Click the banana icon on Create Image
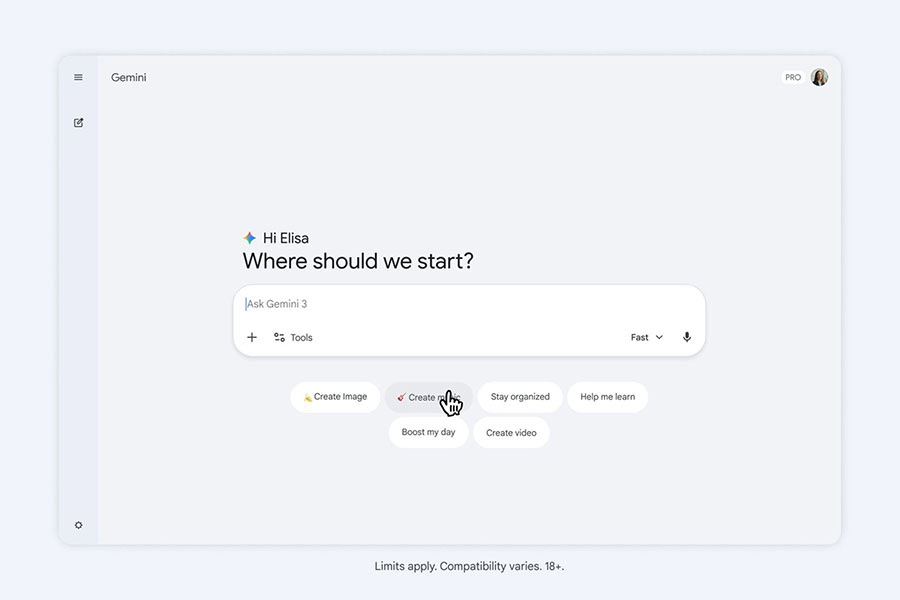Image resolution: width=900 pixels, height=600 pixels. [308, 397]
